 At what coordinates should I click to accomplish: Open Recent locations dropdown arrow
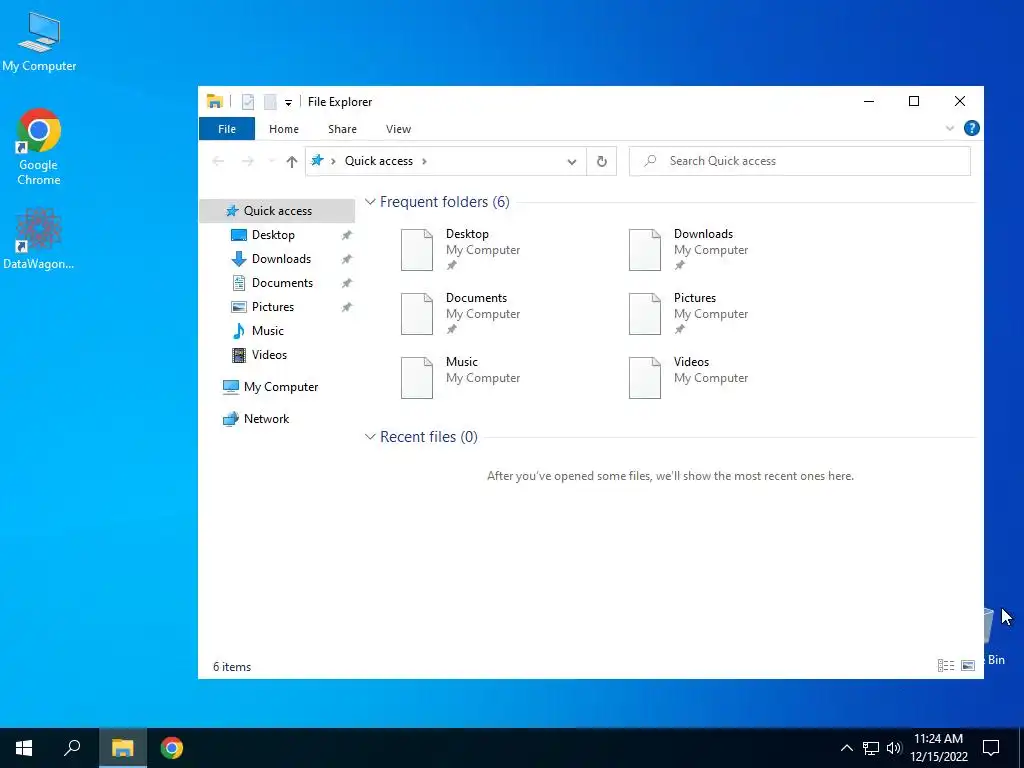click(271, 161)
